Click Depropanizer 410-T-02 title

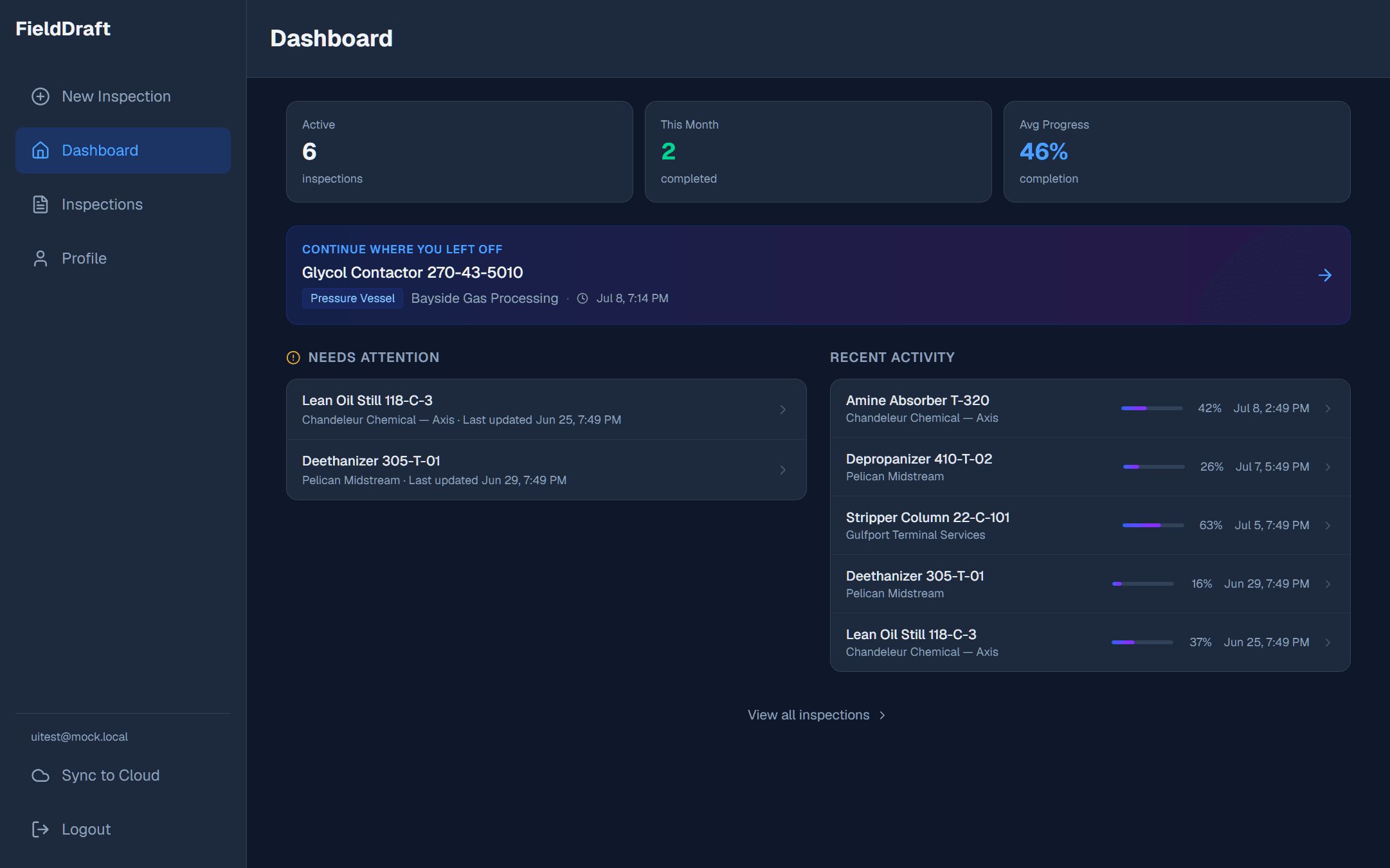pos(919,459)
